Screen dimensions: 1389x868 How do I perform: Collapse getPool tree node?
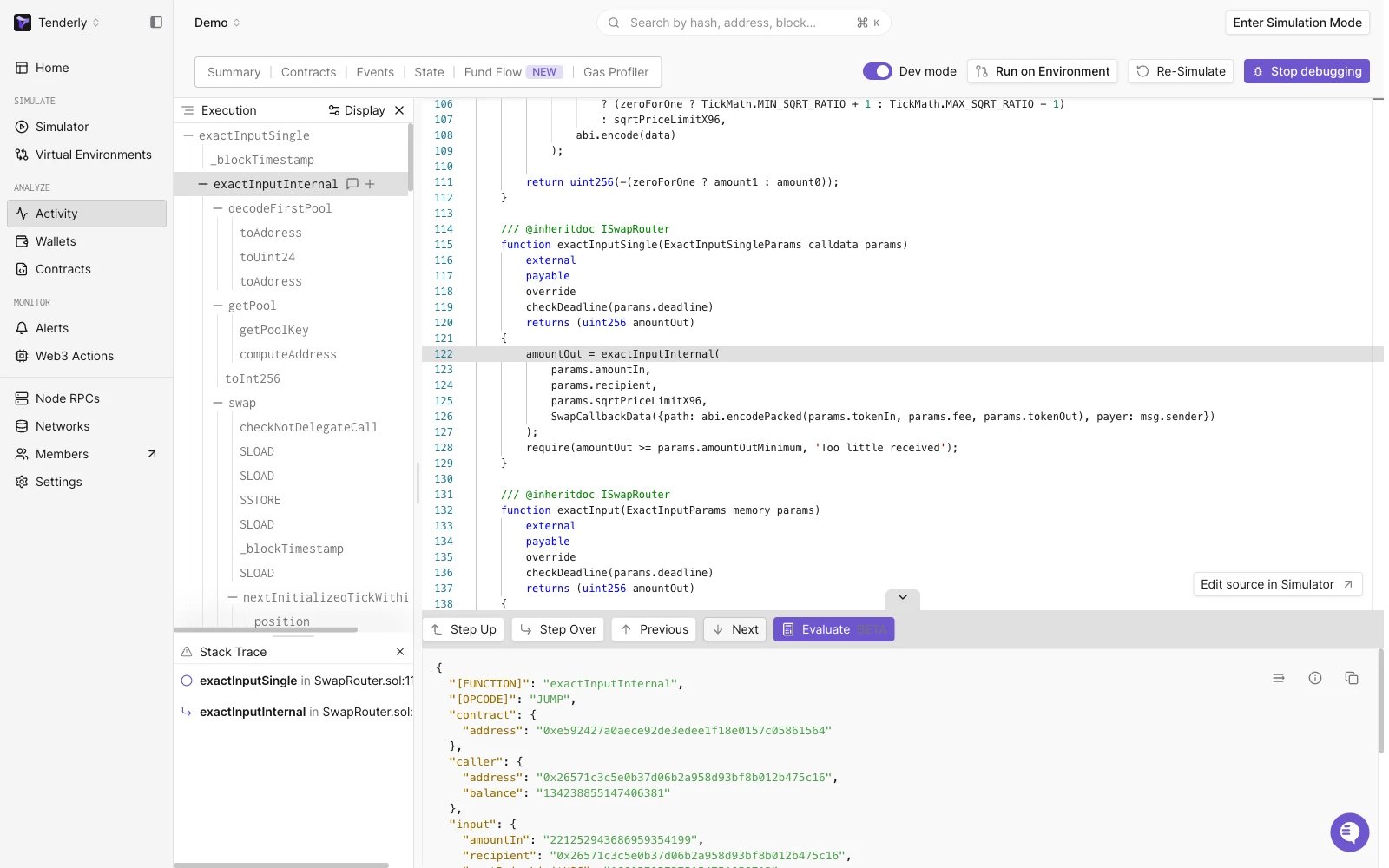point(218,306)
